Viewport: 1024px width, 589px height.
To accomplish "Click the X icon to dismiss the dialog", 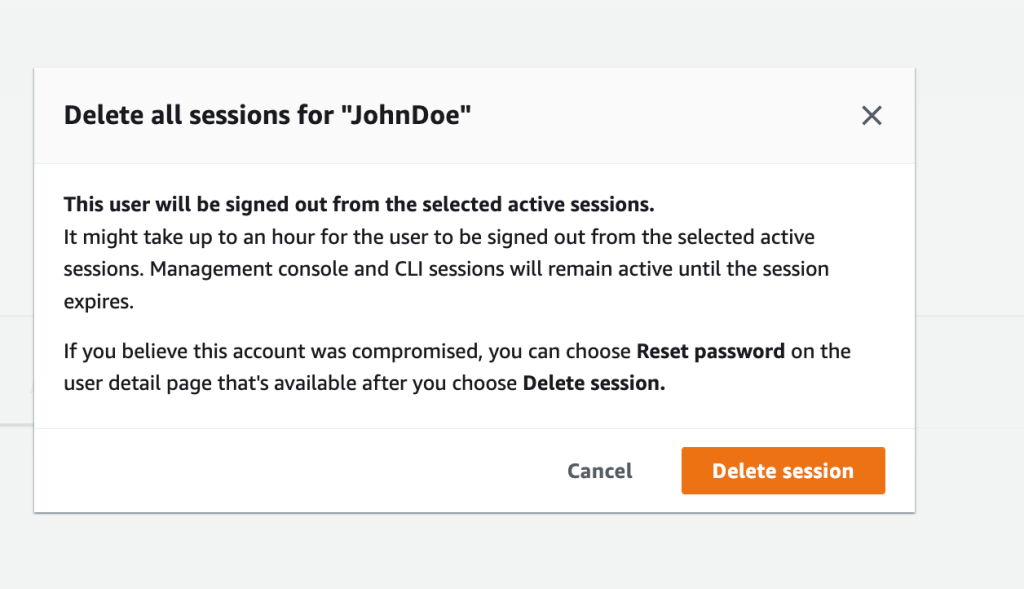I will (871, 115).
